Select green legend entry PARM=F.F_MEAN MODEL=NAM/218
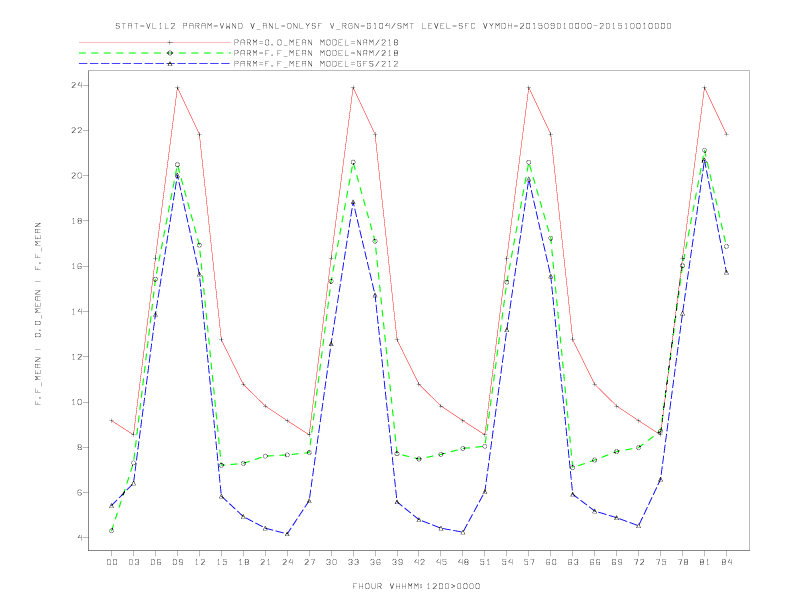792x612 pixels. (x=316, y=53)
